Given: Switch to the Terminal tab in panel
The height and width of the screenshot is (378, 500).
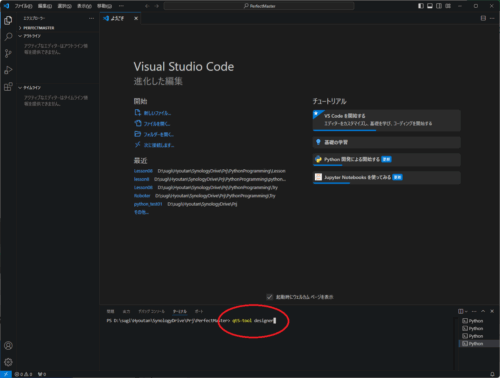Looking at the screenshot, I should point(180,311).
